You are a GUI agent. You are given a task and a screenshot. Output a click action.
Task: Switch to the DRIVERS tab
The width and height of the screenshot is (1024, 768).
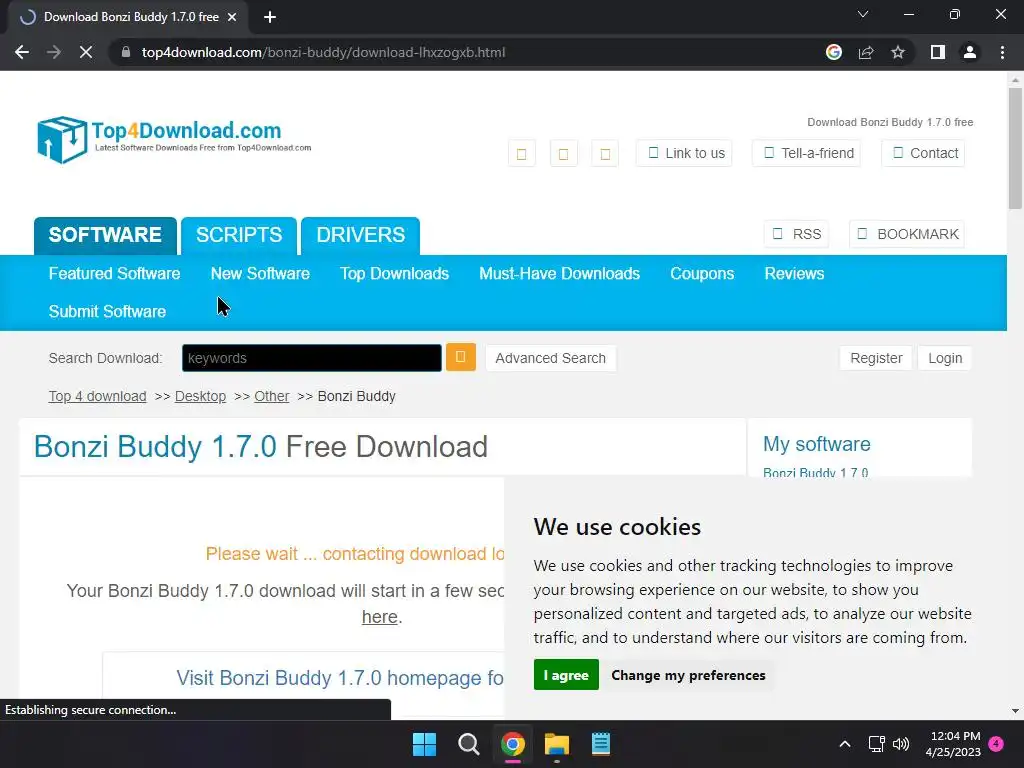360,235
